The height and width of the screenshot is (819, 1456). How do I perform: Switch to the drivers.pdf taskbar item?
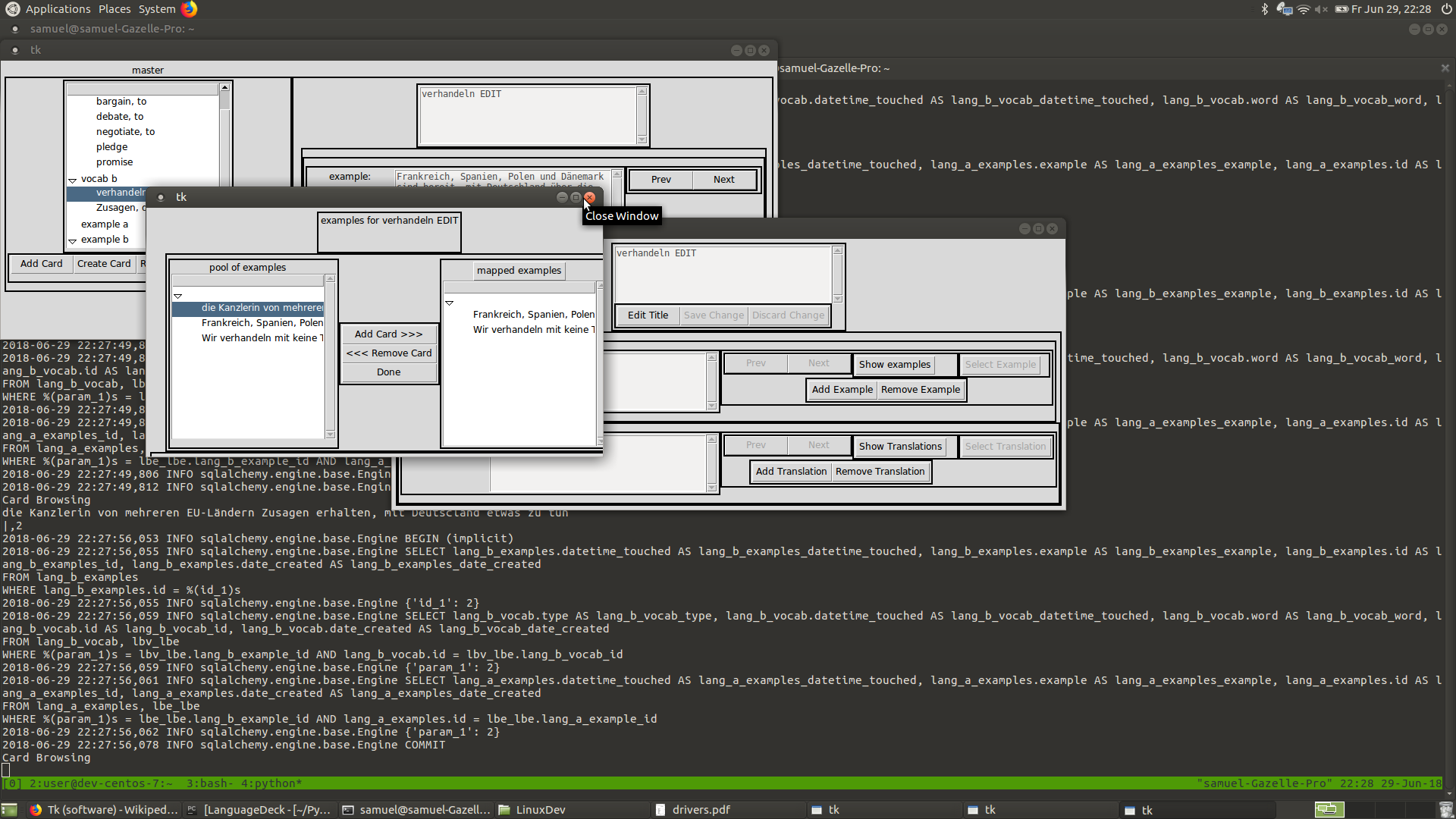pyautogui.click(x=728, y=810)
